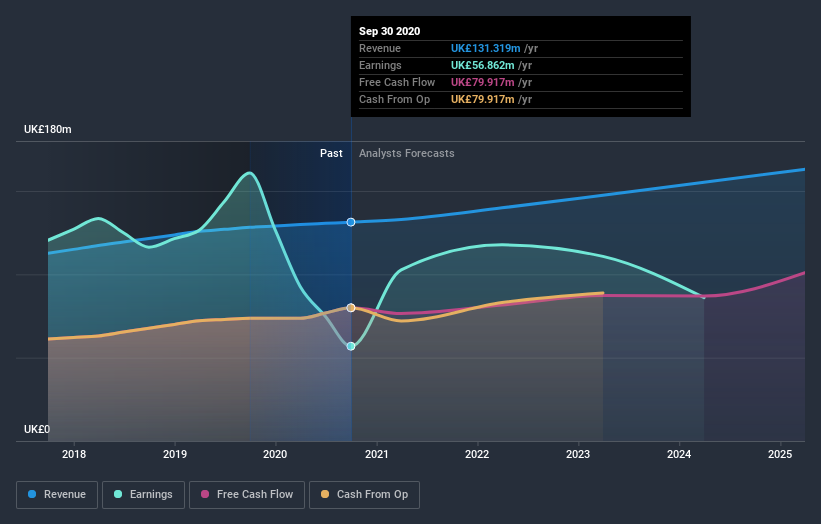
Task: Click the 2023 x-axis label
Action: click(578, 454)
